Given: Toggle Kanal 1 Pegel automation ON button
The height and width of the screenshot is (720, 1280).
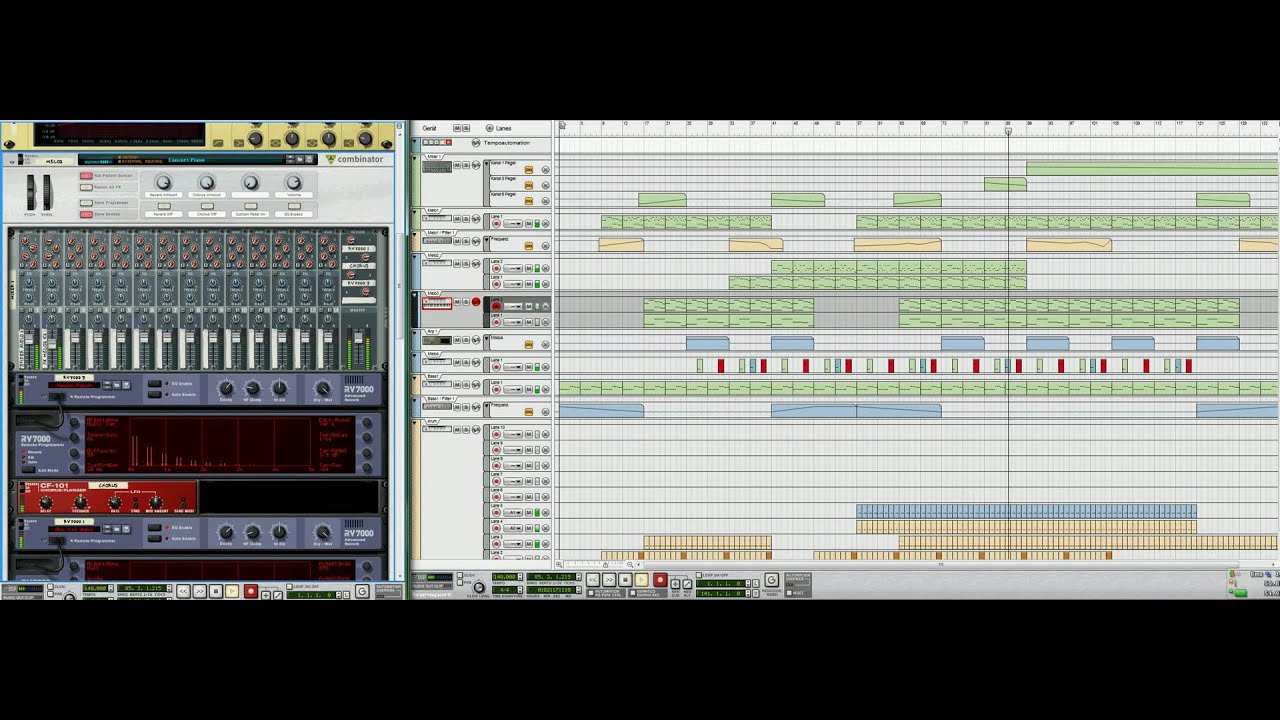Looking at the screenshot, I should 529,170.
